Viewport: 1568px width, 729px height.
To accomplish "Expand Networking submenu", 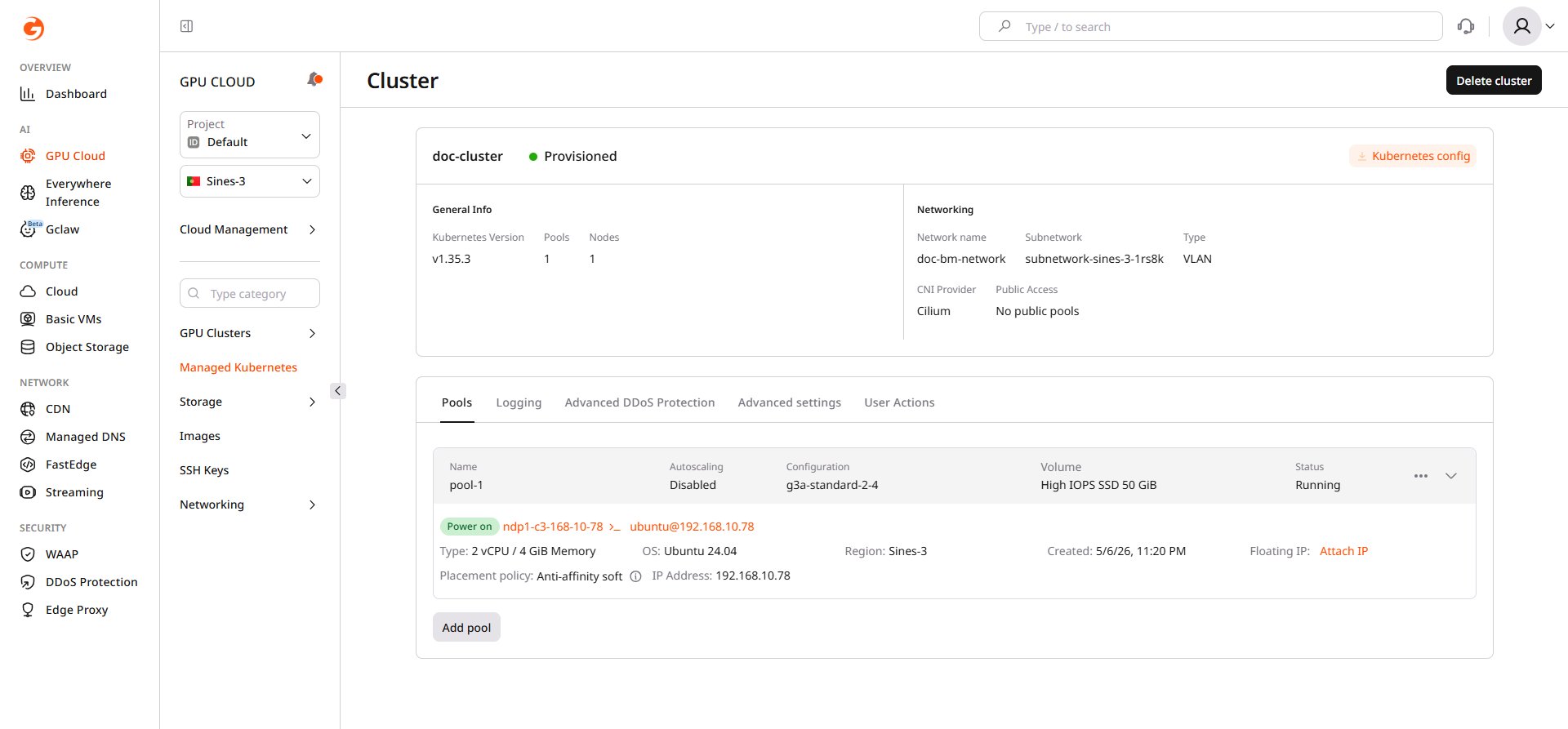I will [312, 505].
